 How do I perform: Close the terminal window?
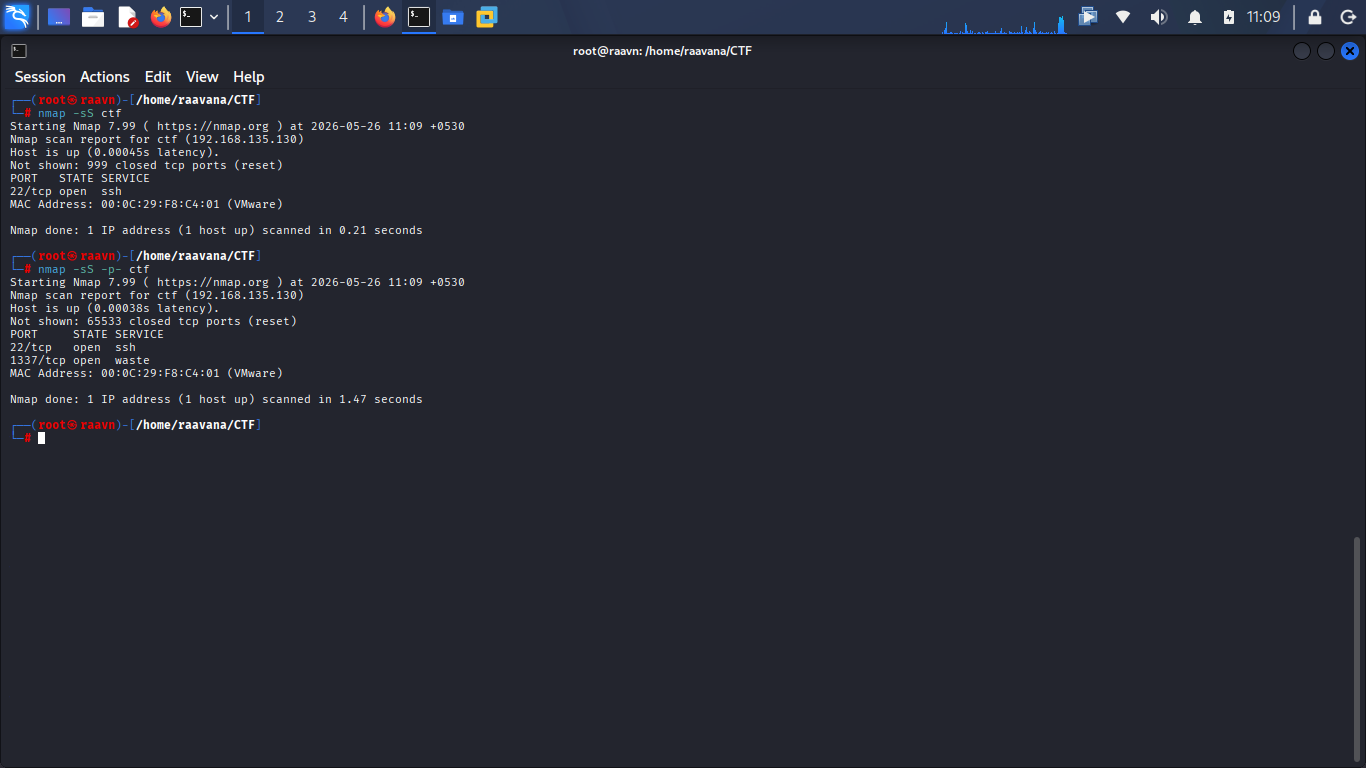coord(1350,51)
